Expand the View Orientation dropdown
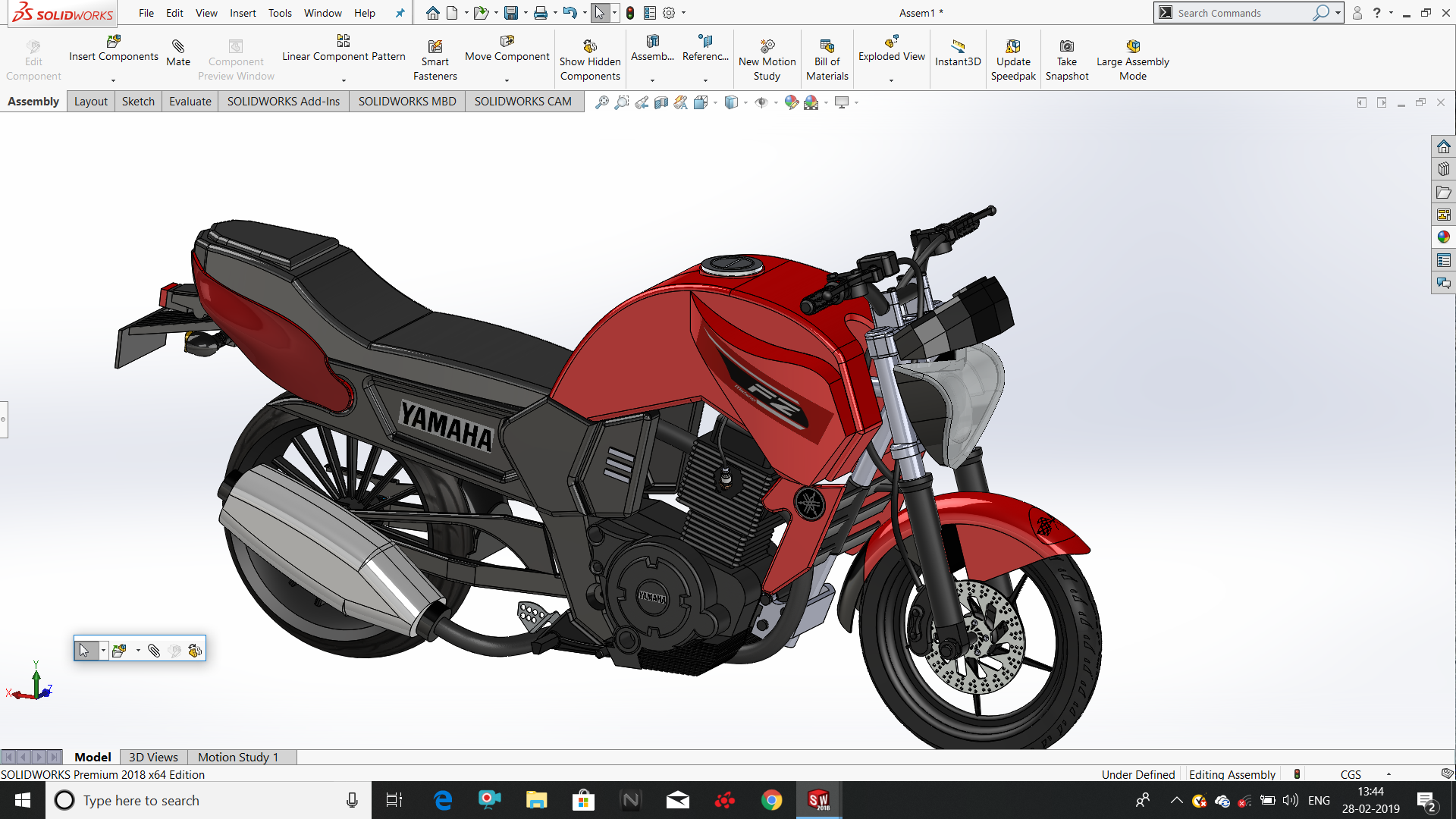1456x819 pixels. click(716, 102)
